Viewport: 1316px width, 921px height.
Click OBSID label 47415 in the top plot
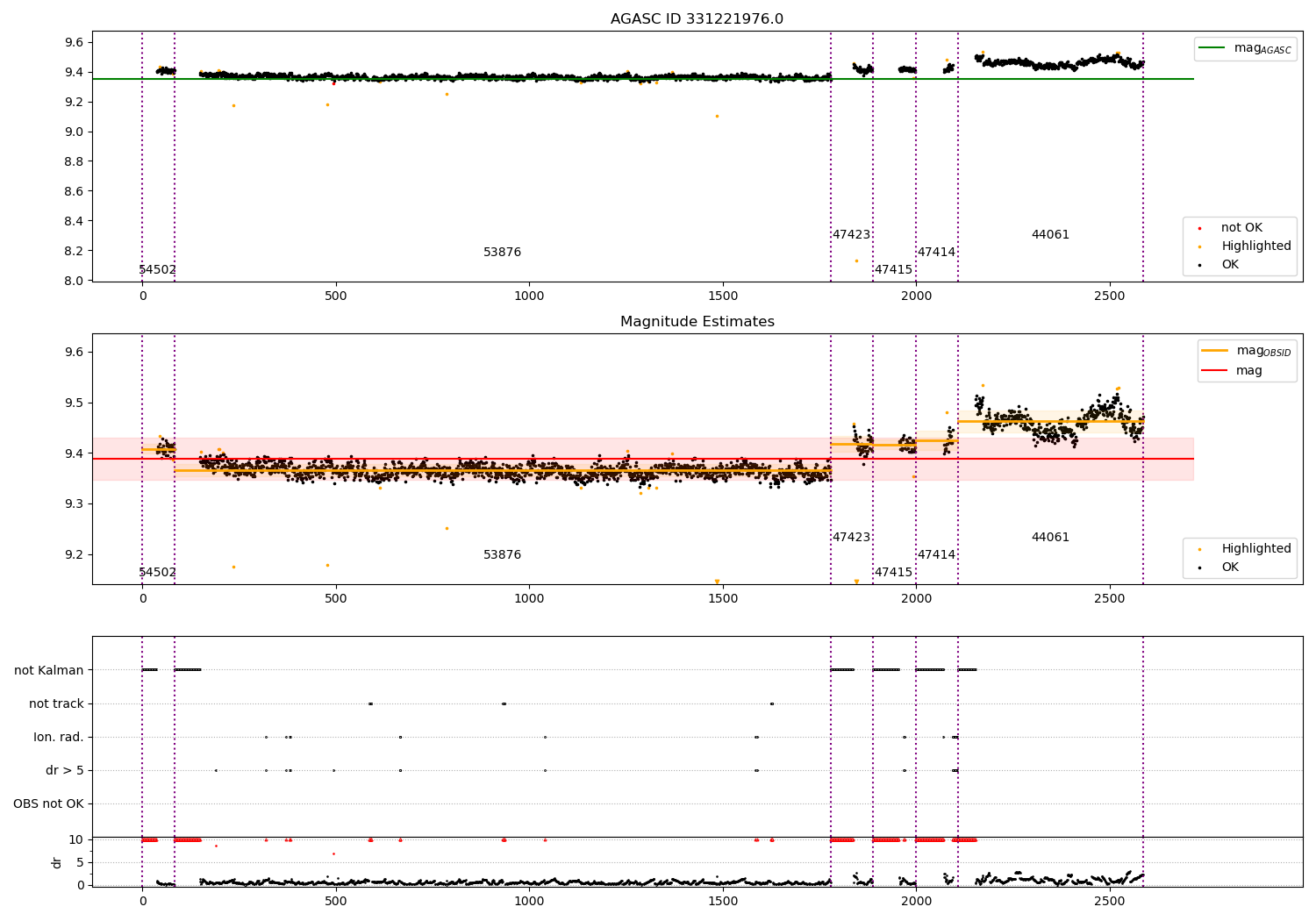(x=893, y=270)
